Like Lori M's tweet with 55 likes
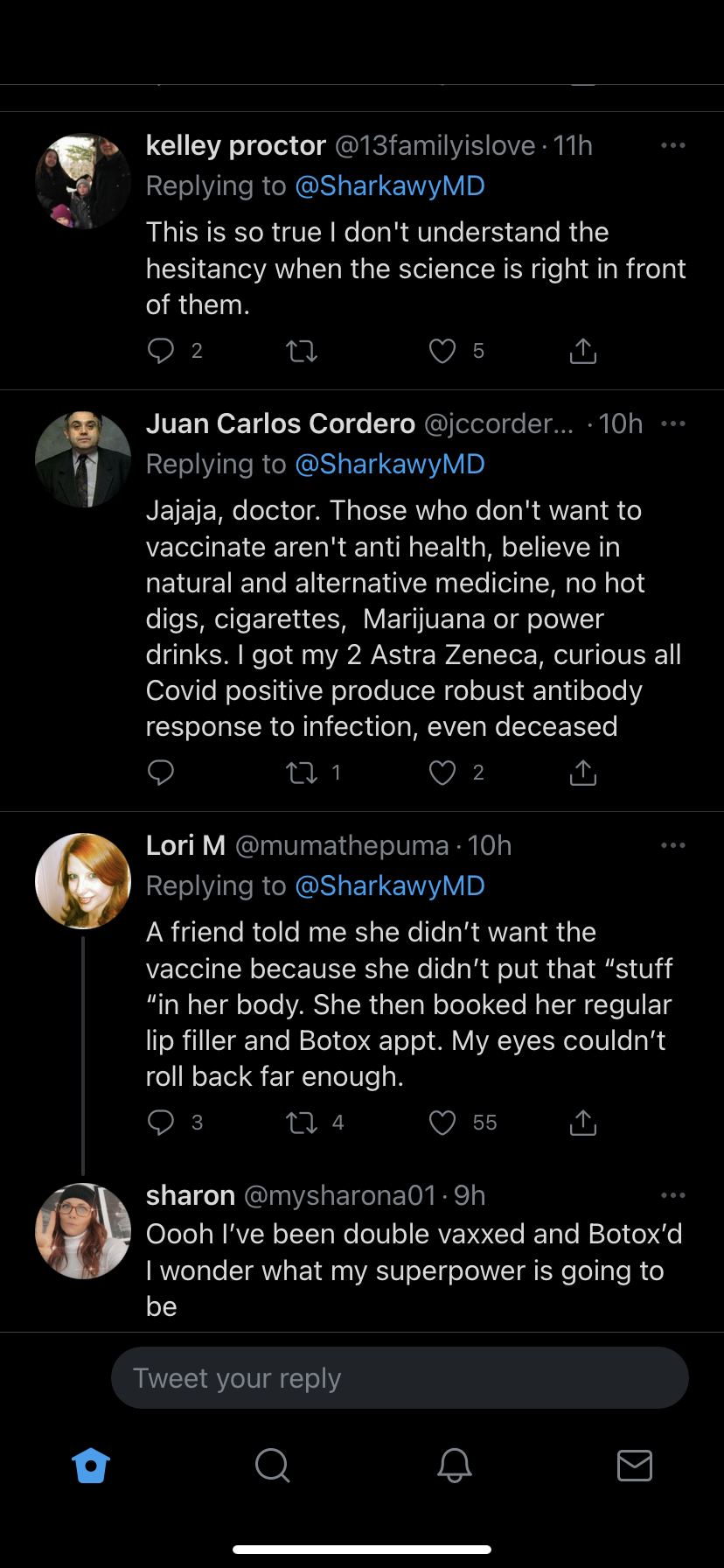The height and width of the screenshot is (1568, 724). [x=442, y=1123]
